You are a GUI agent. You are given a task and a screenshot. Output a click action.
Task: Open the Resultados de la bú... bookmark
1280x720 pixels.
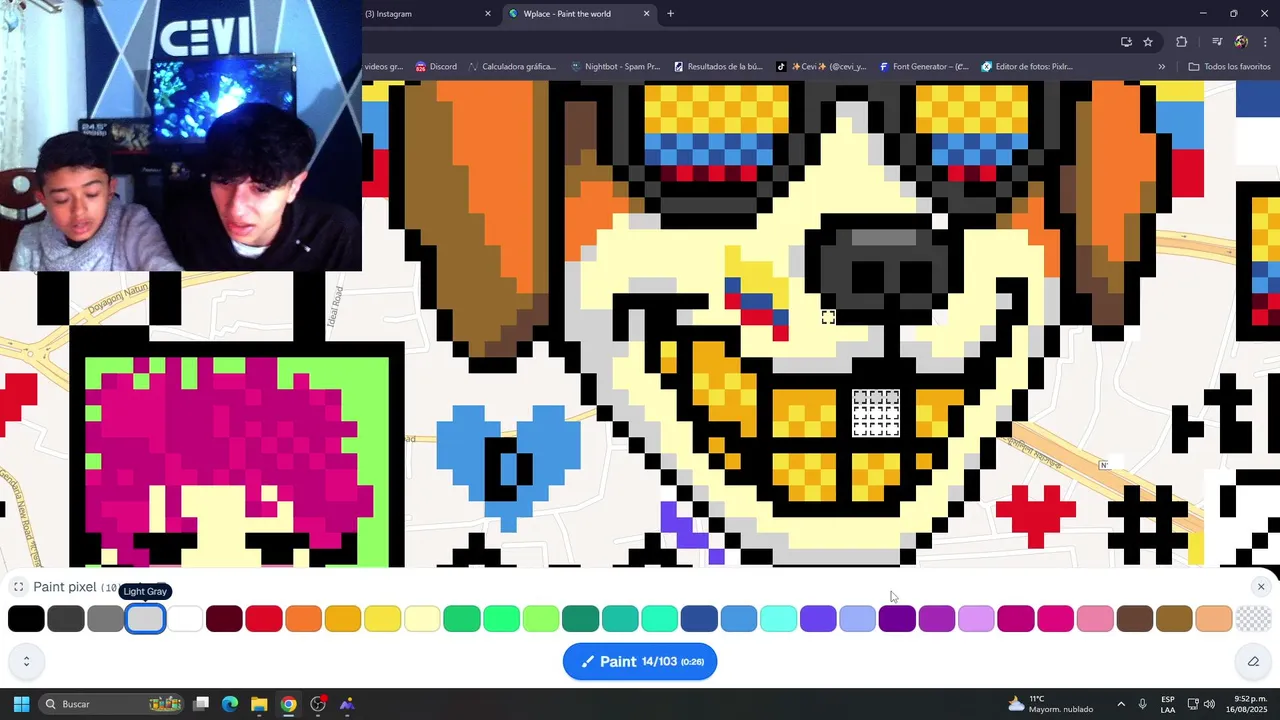click(x=718, y=67)
